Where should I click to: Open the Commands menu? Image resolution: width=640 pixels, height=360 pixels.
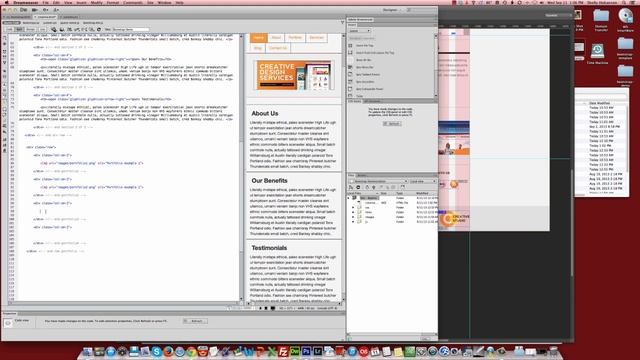(x=133, y=2)
